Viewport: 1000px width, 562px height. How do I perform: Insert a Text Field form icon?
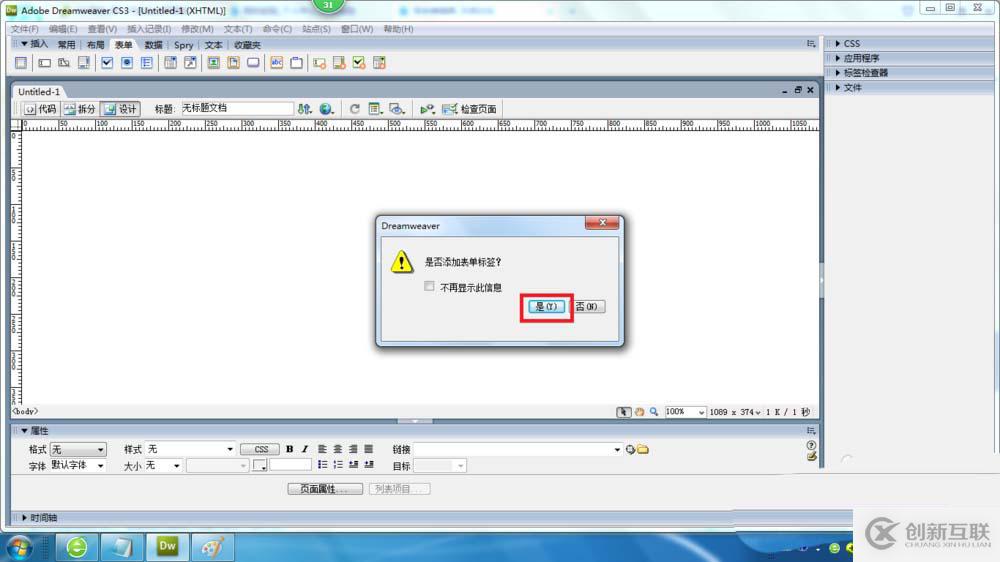(x=44, y=63)
